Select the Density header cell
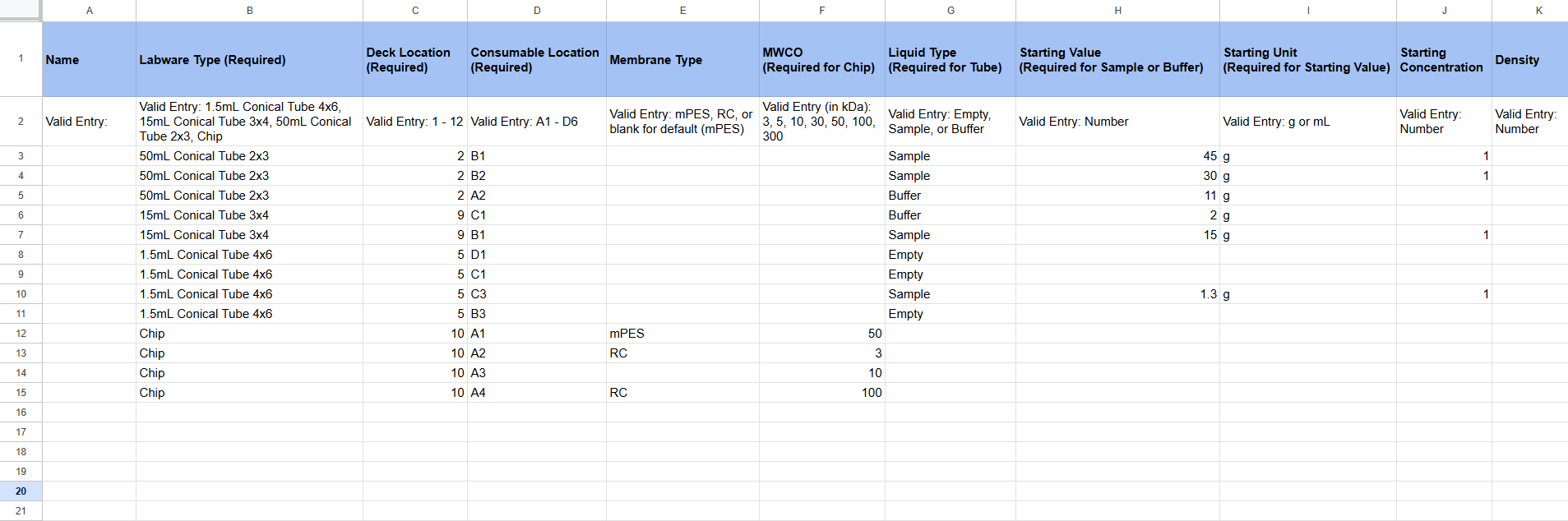The height and width of the screenshot is (521, 1568). coord(1529,60)
